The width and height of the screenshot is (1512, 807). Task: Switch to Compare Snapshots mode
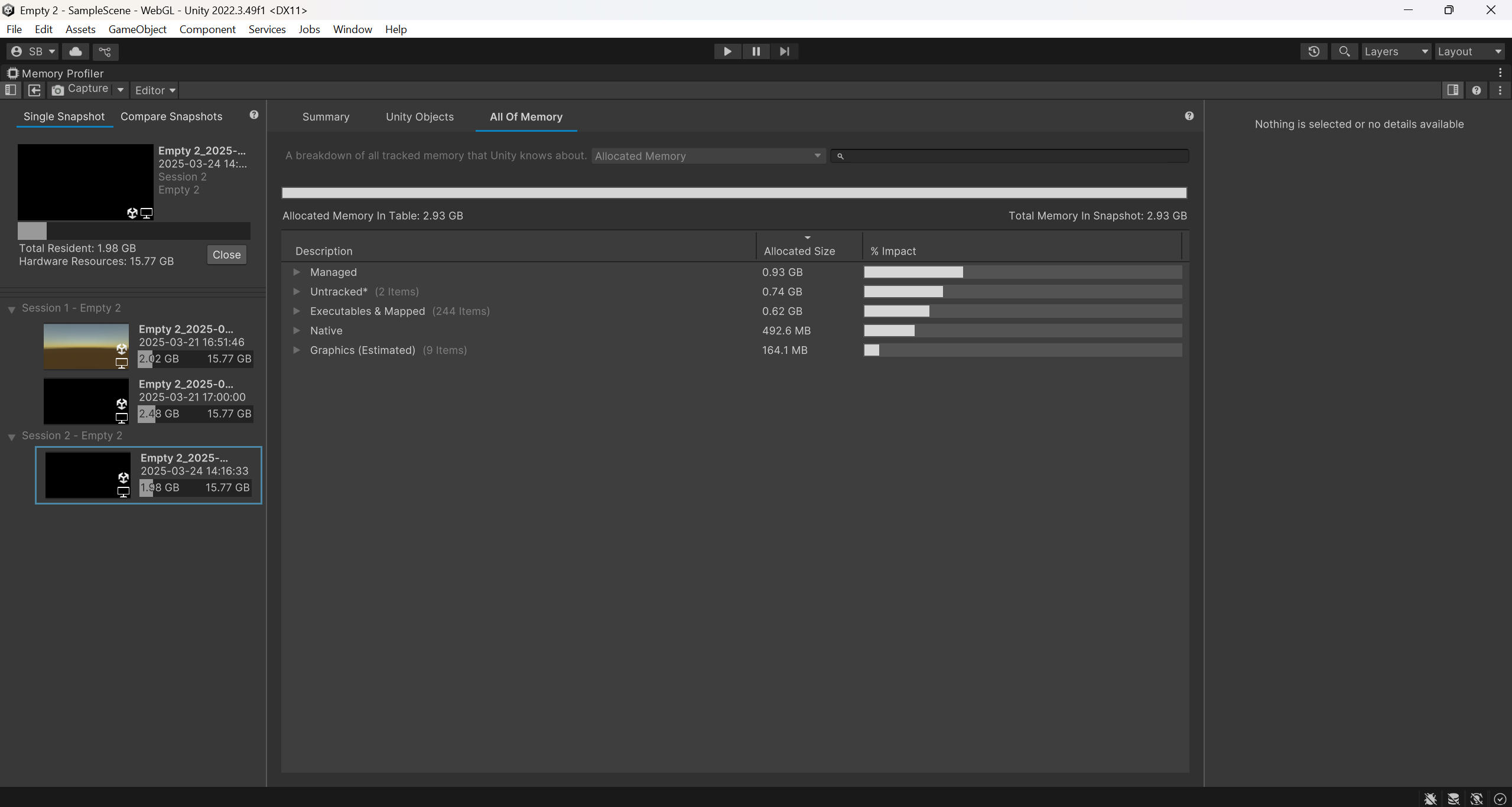pyautogui.click(x=171, y=116)
